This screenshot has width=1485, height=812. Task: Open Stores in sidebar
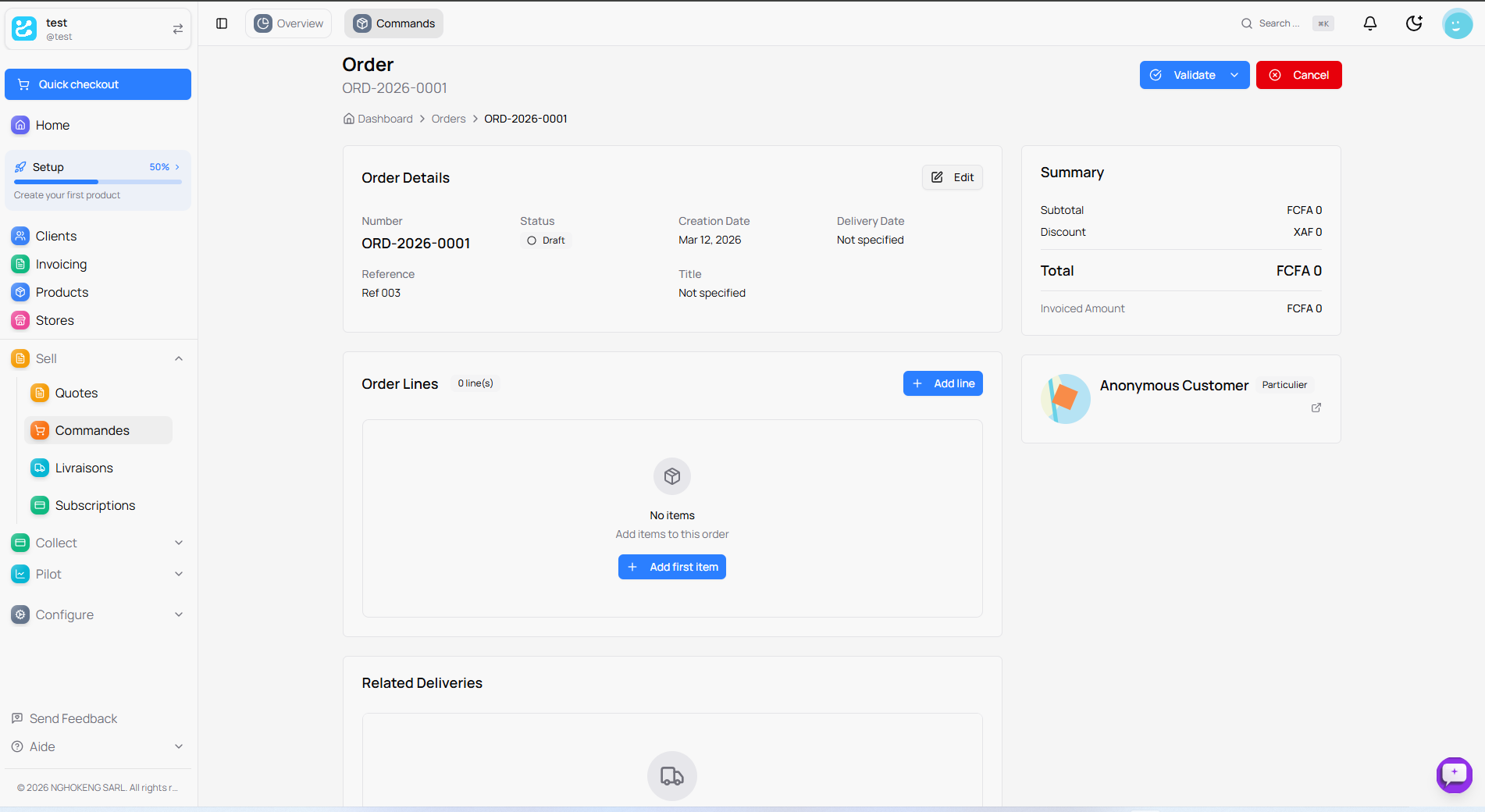click(55, 320)
